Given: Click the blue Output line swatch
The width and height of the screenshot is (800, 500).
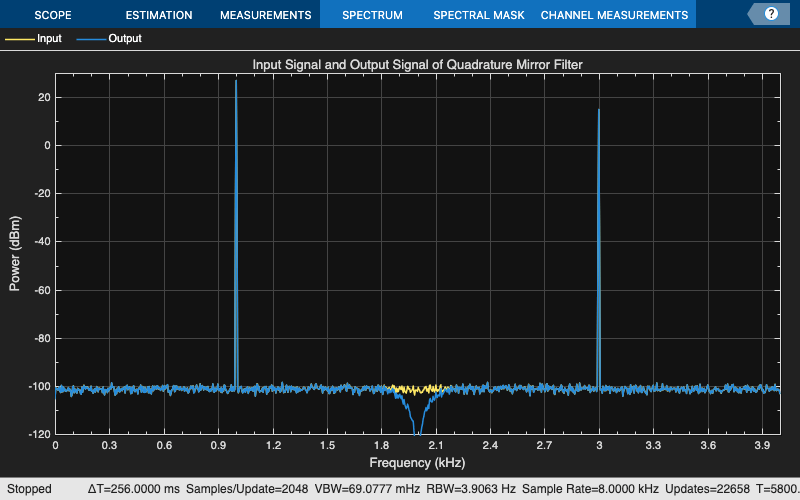Looking at the screenshot, I should click(91, 39).
